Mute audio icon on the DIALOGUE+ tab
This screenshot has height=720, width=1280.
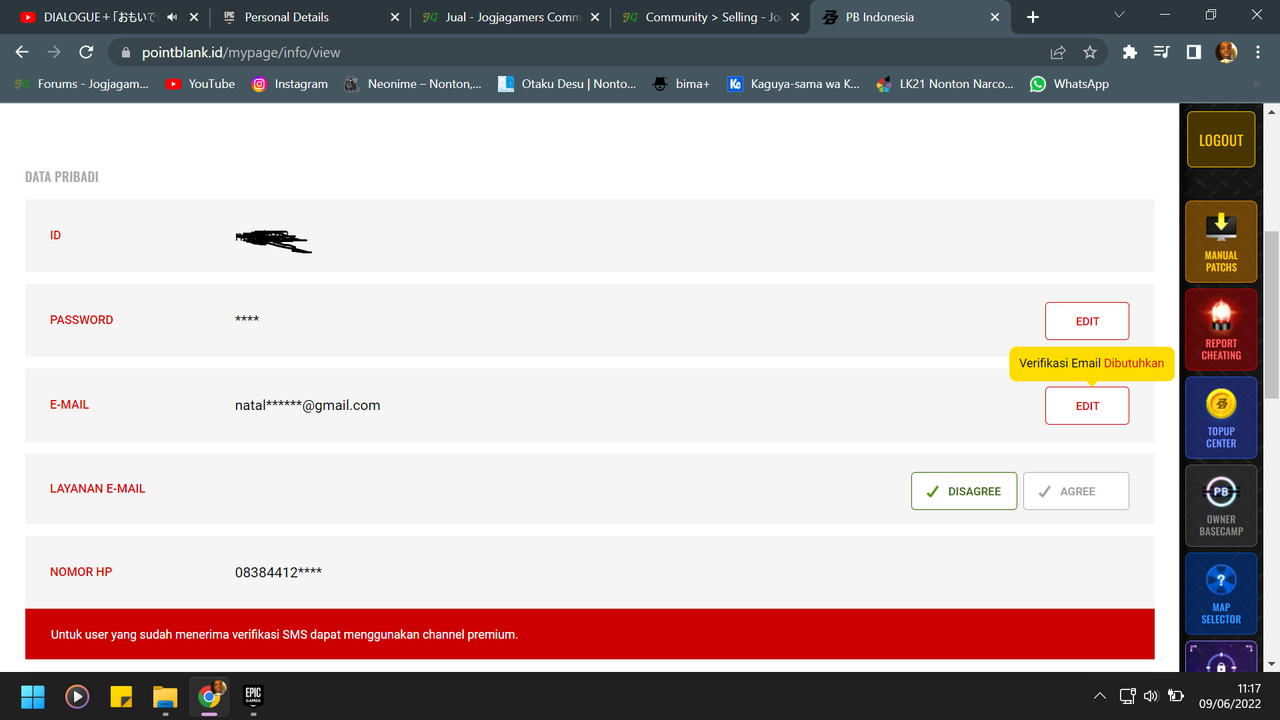[x=173, y=17]
